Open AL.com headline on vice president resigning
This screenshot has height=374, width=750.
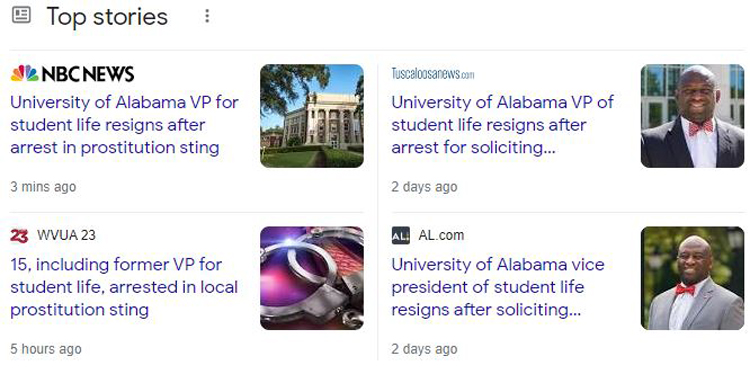[x=498, y=287]
